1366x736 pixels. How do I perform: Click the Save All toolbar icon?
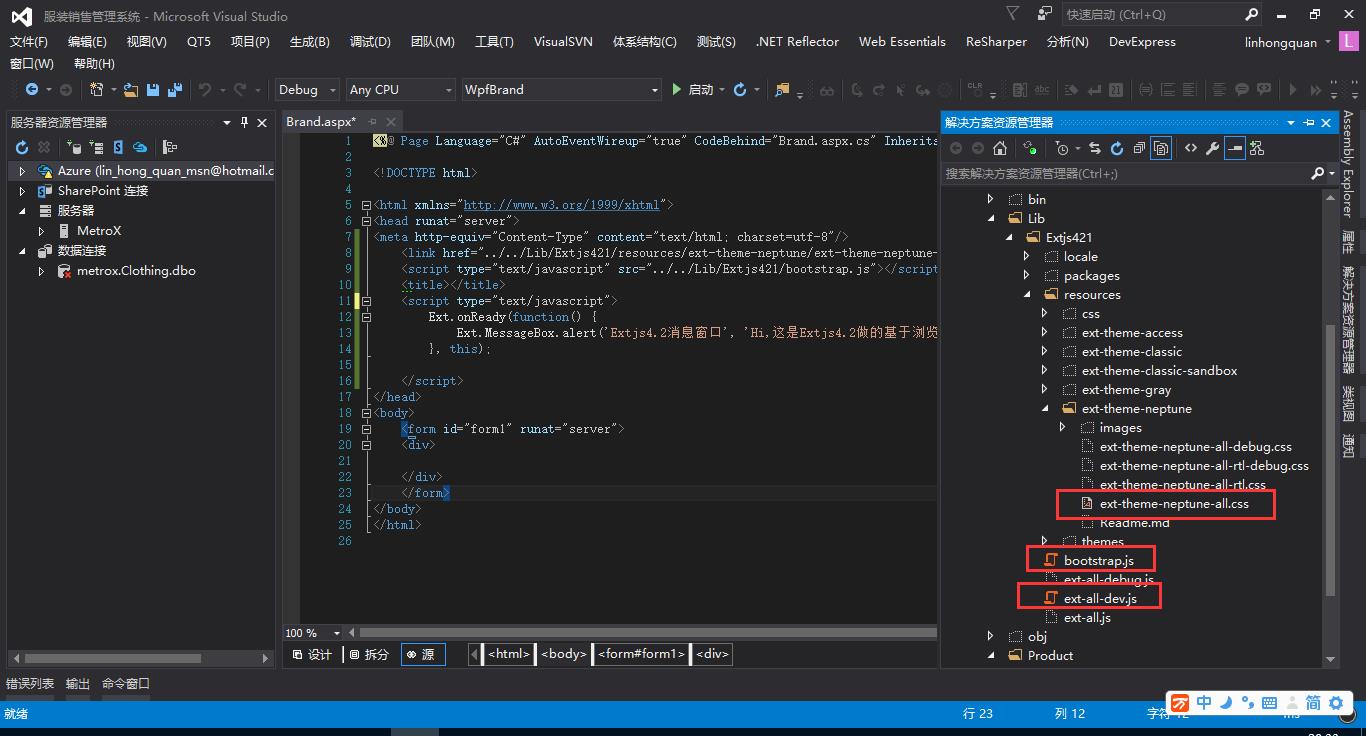pos(175,89)
